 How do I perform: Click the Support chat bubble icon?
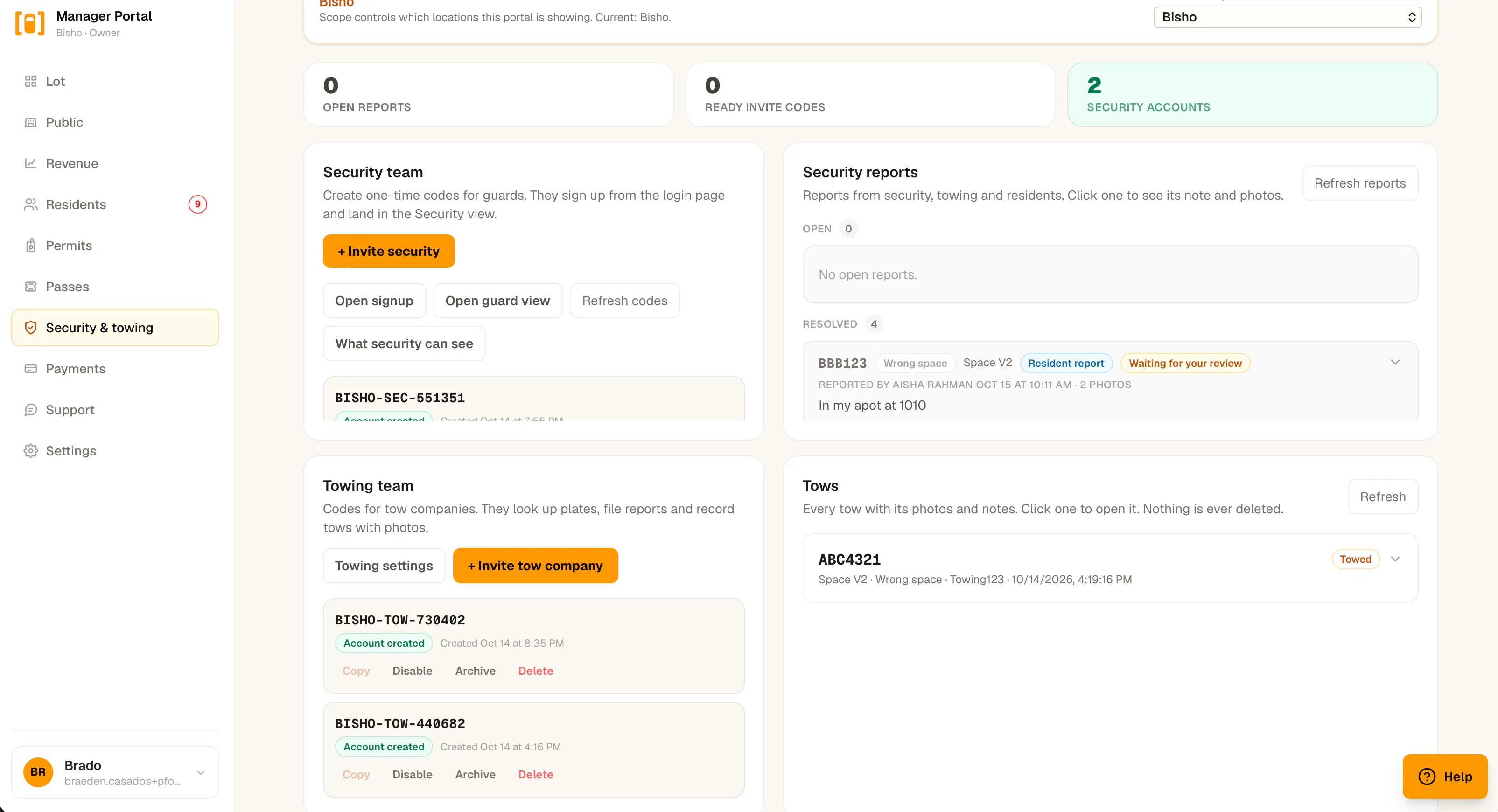pyautogui.click(x=31, y=410)
